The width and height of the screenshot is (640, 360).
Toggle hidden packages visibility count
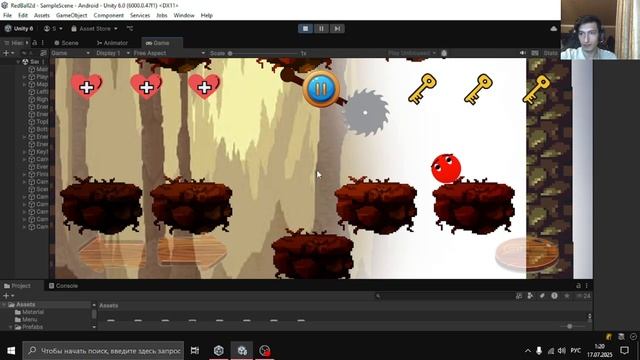click(584, 296)
